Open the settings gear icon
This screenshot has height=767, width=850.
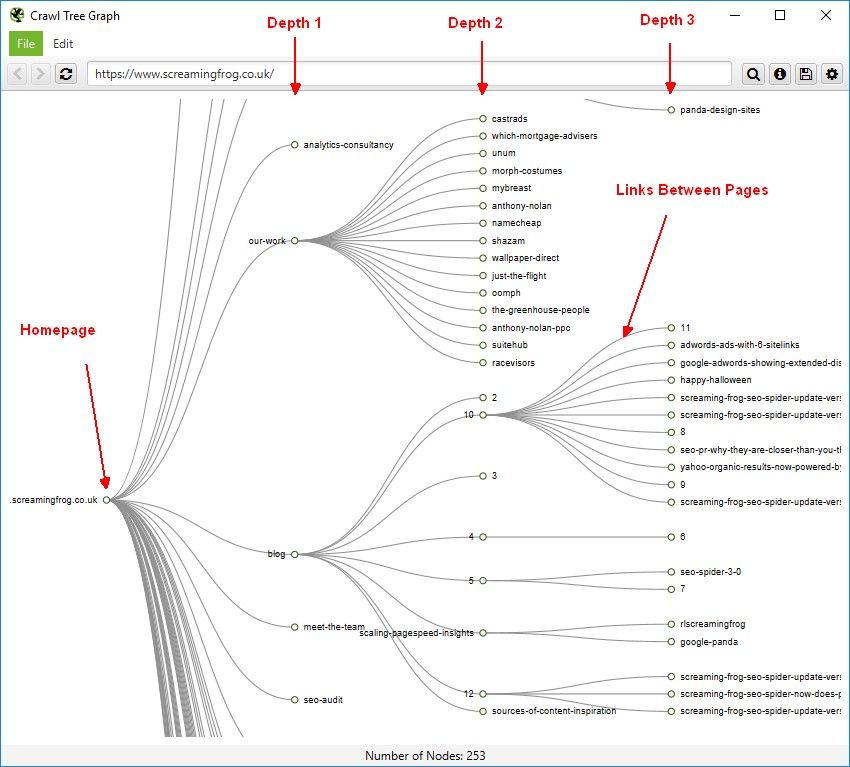click(832, 73)
